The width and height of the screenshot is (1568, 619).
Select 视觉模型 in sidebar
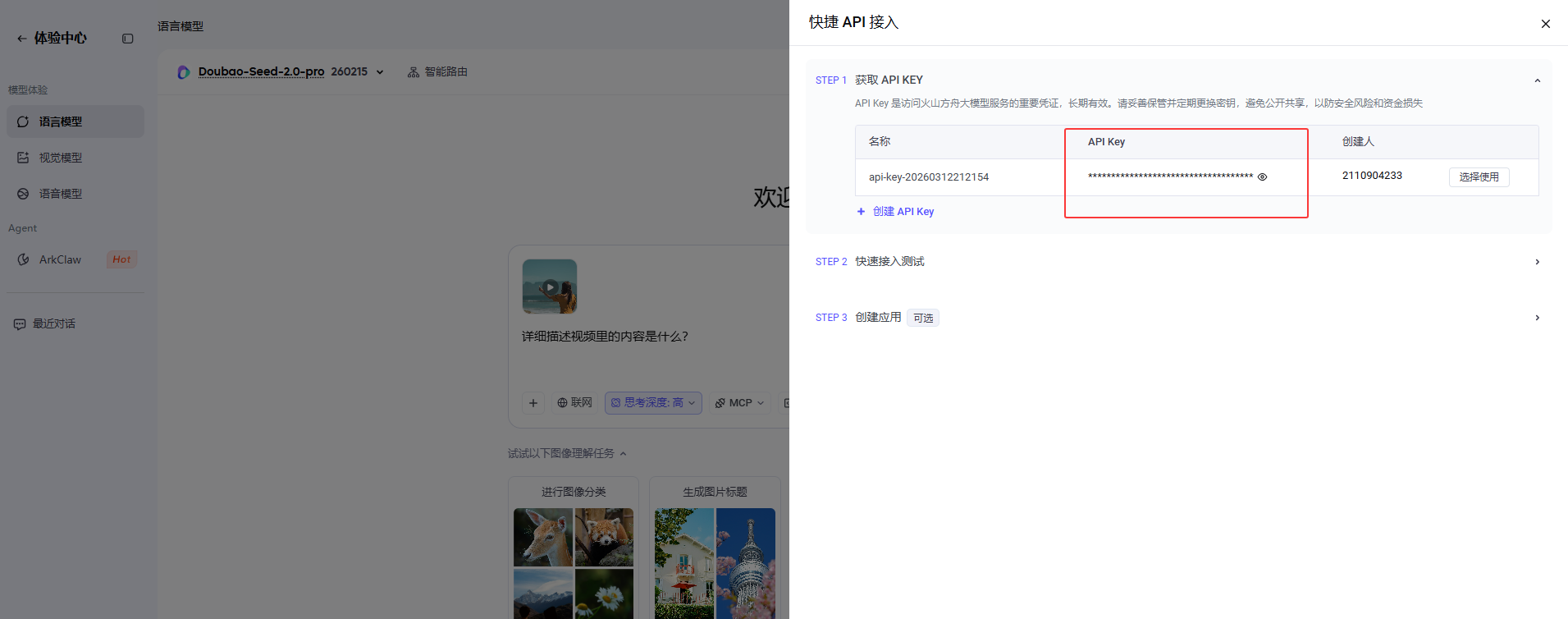pos(61,158)
